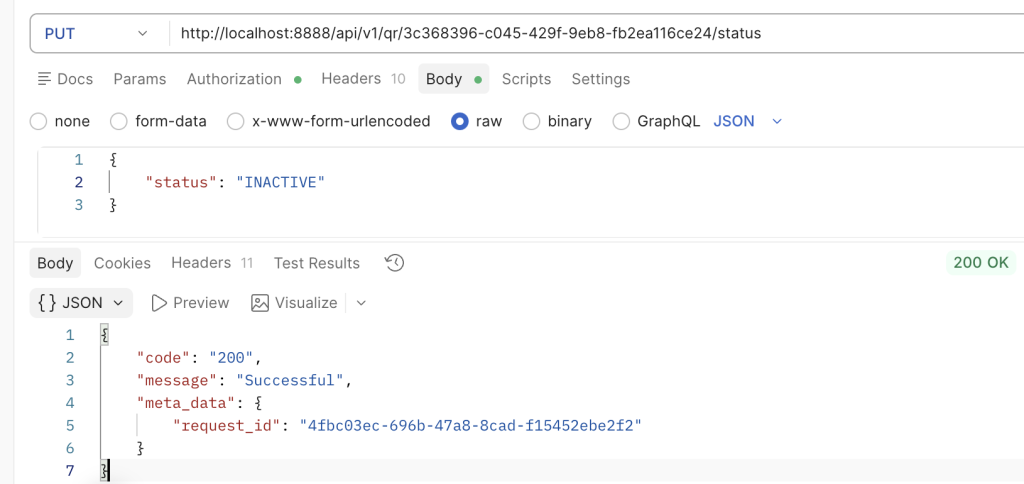1024x484 pixels.
Task: Select the binary body radio button
Action: pyautogui.click(x=531, y=121)
